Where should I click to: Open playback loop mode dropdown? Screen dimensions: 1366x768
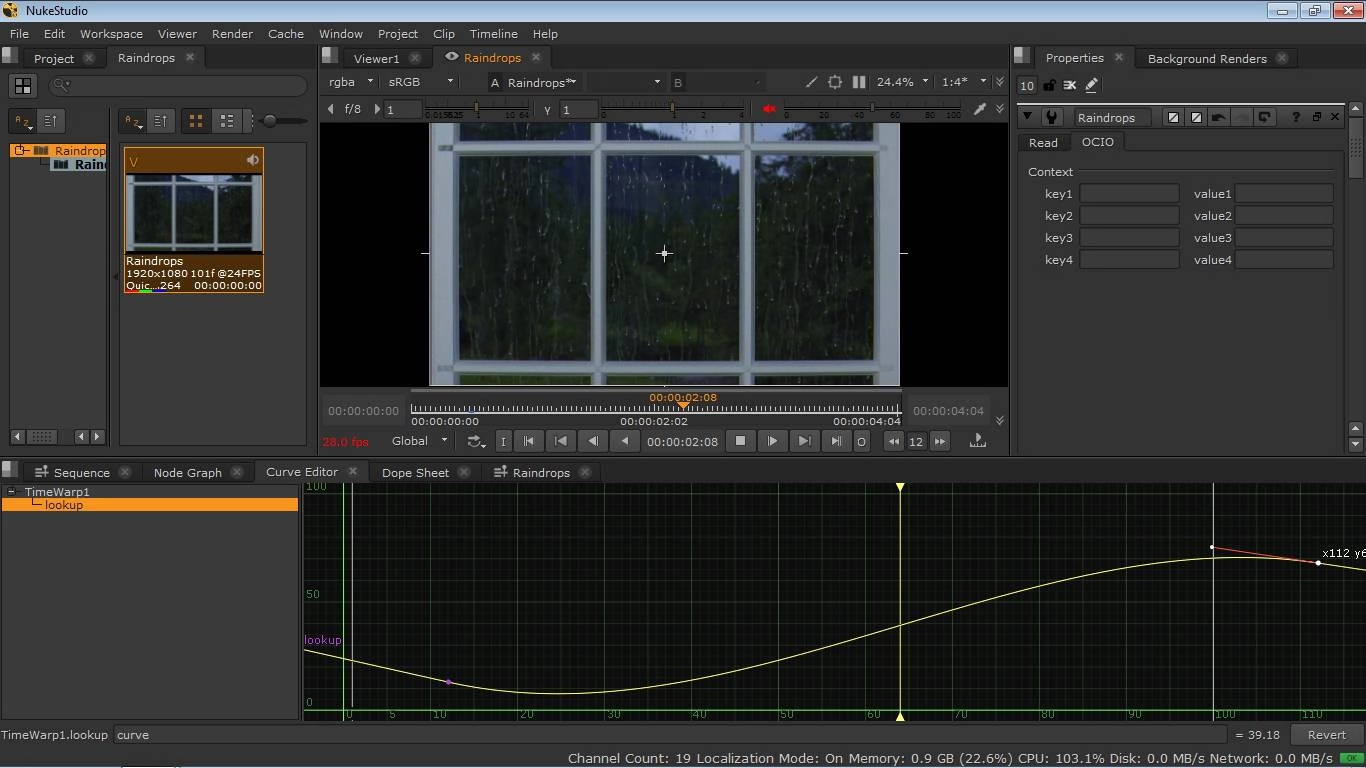point(475,441)
